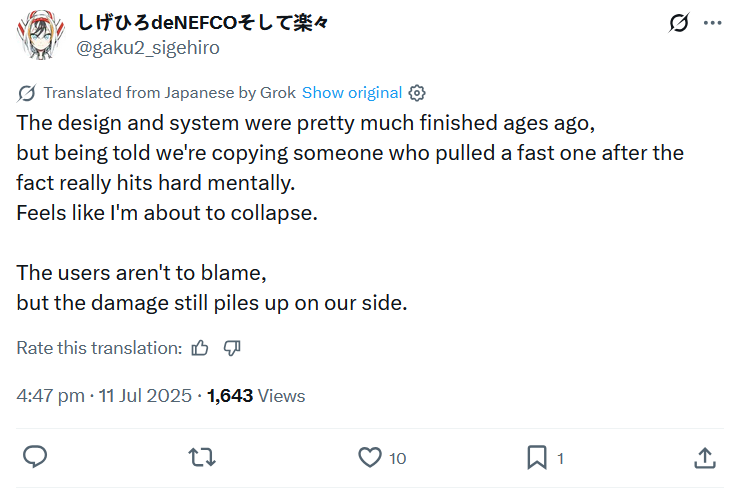Open display name しげひろdeNEFCOそして楽々
The width and height of the screenshot is (741, 491).
click(x=202, y=23)
